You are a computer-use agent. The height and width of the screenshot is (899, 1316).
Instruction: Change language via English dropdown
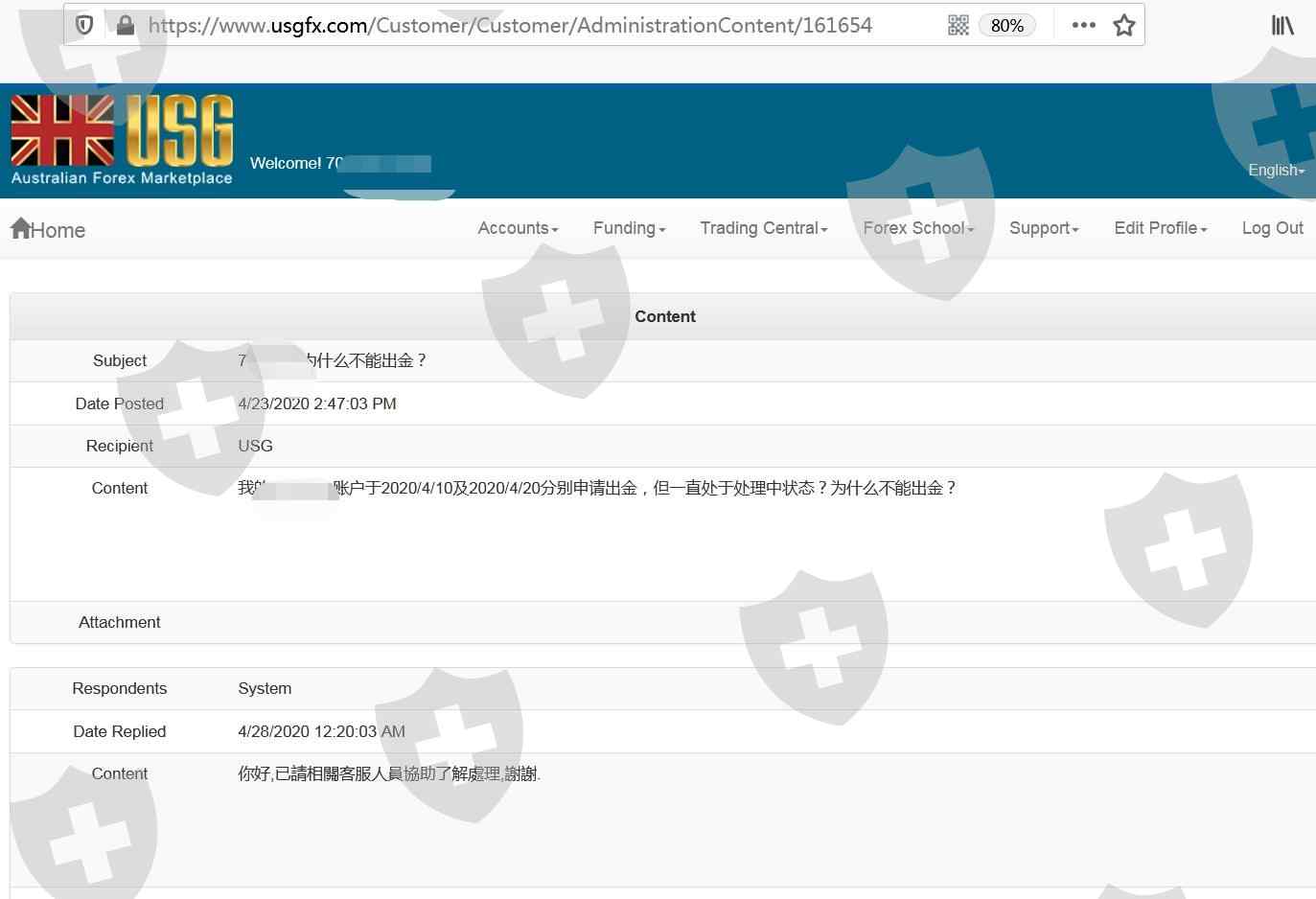(1276, 171)
